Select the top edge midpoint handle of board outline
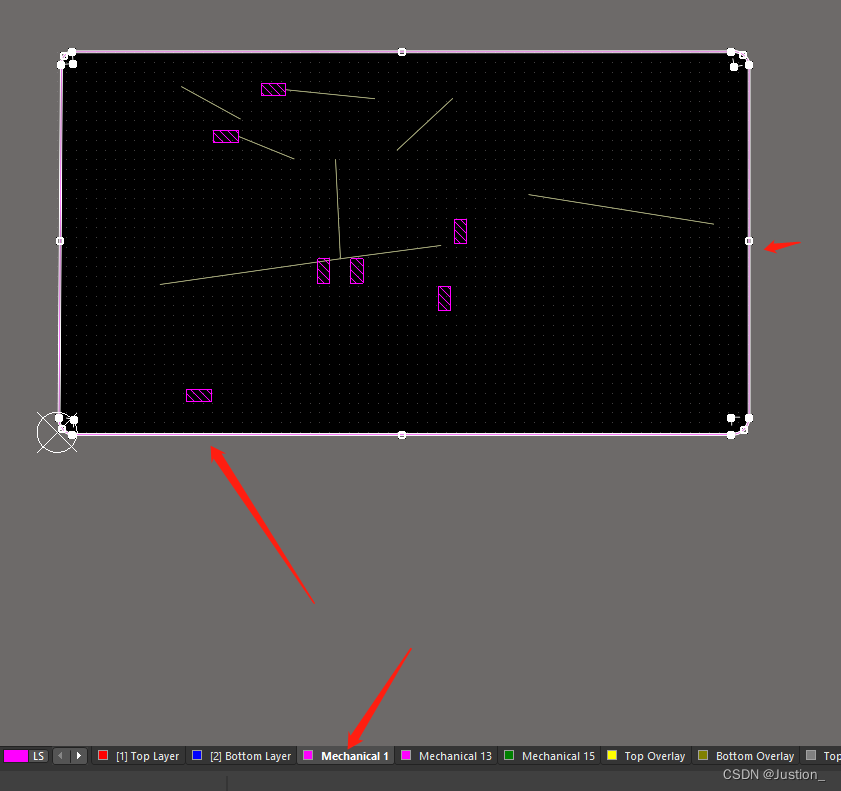Screen dimensions: 841x791 (402, 52)
